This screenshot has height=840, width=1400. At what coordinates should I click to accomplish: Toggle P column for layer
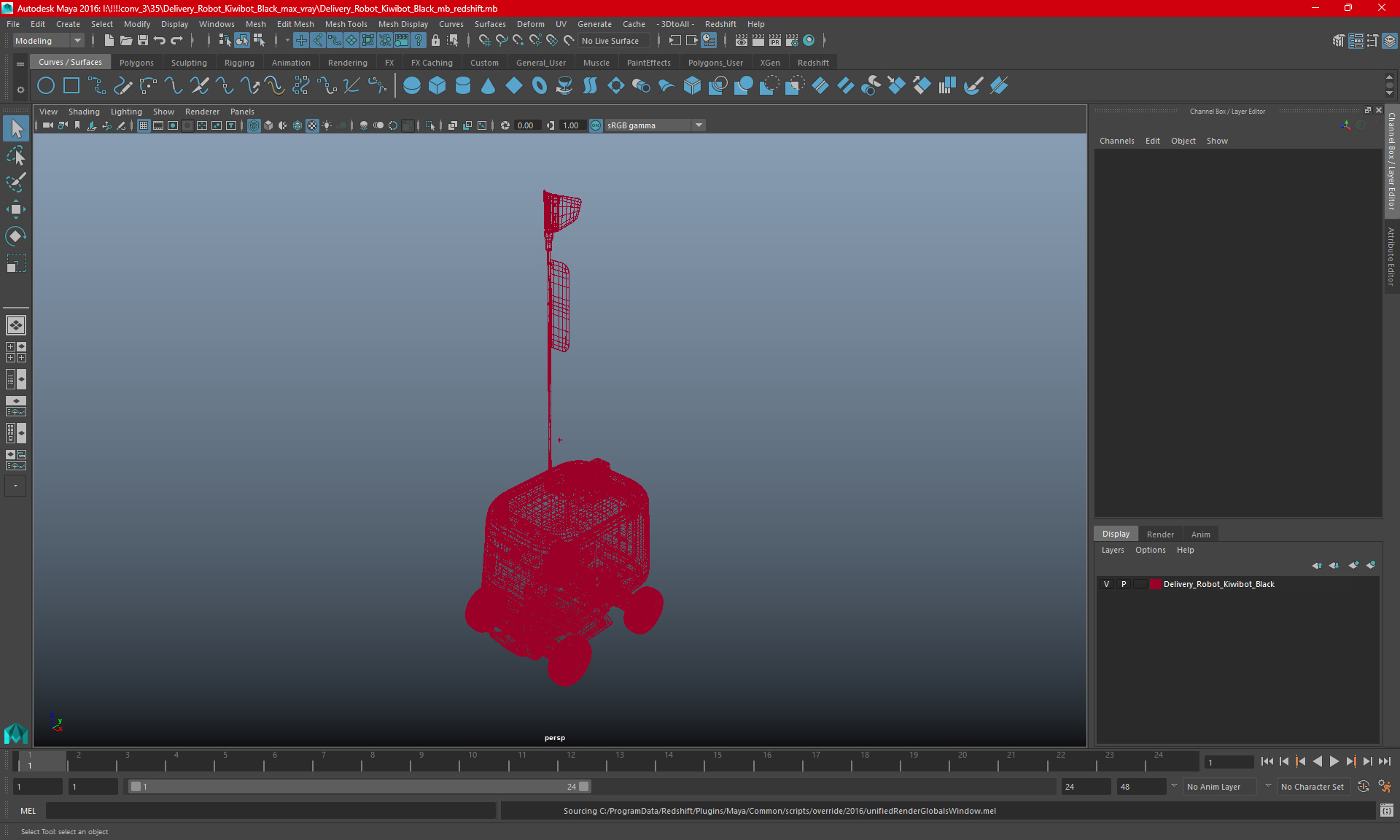click(1122, 583)
